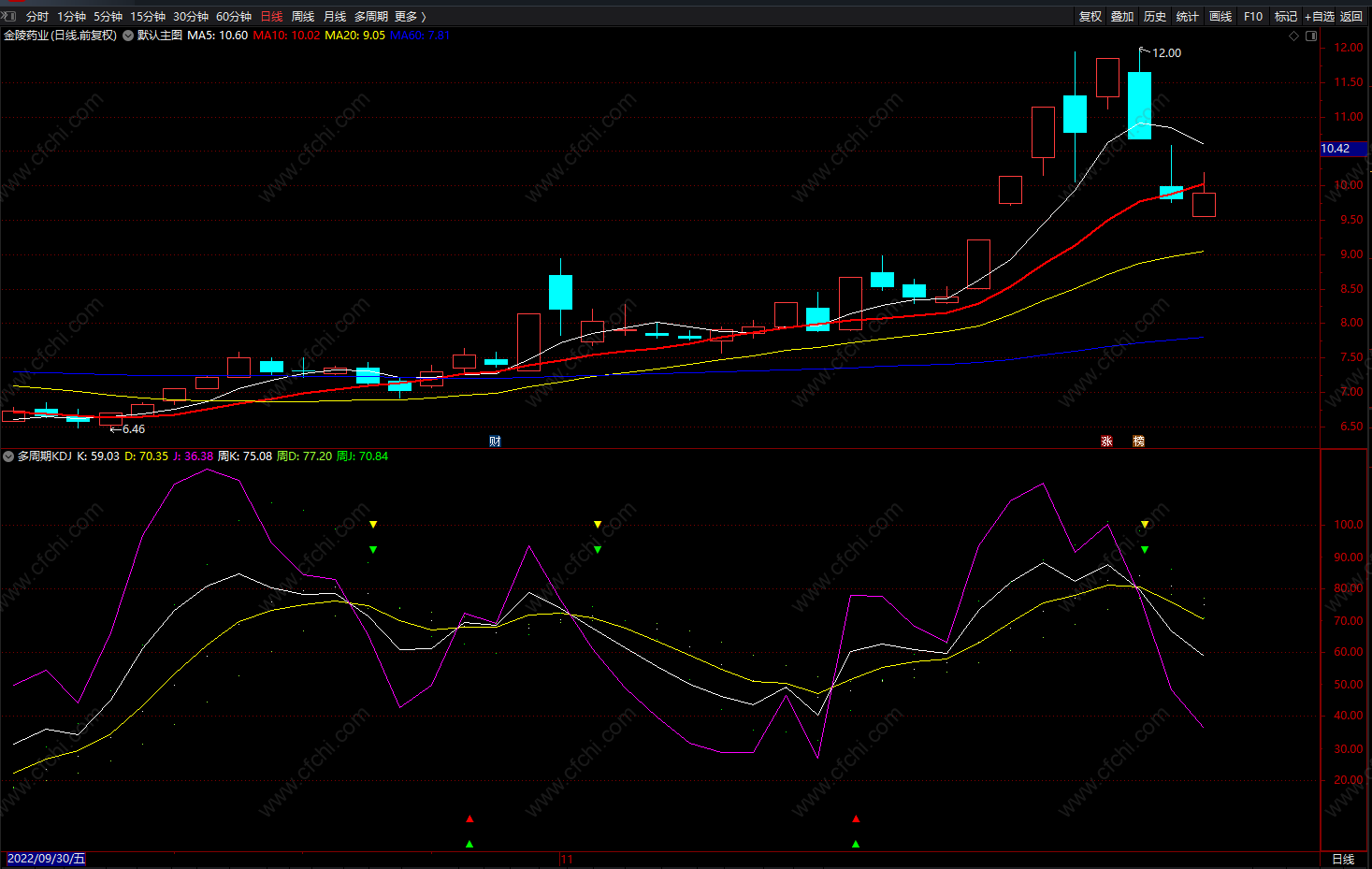Click the rightmost yellow down-arrow signal
1372x869 pixels.
point(1145,525)
